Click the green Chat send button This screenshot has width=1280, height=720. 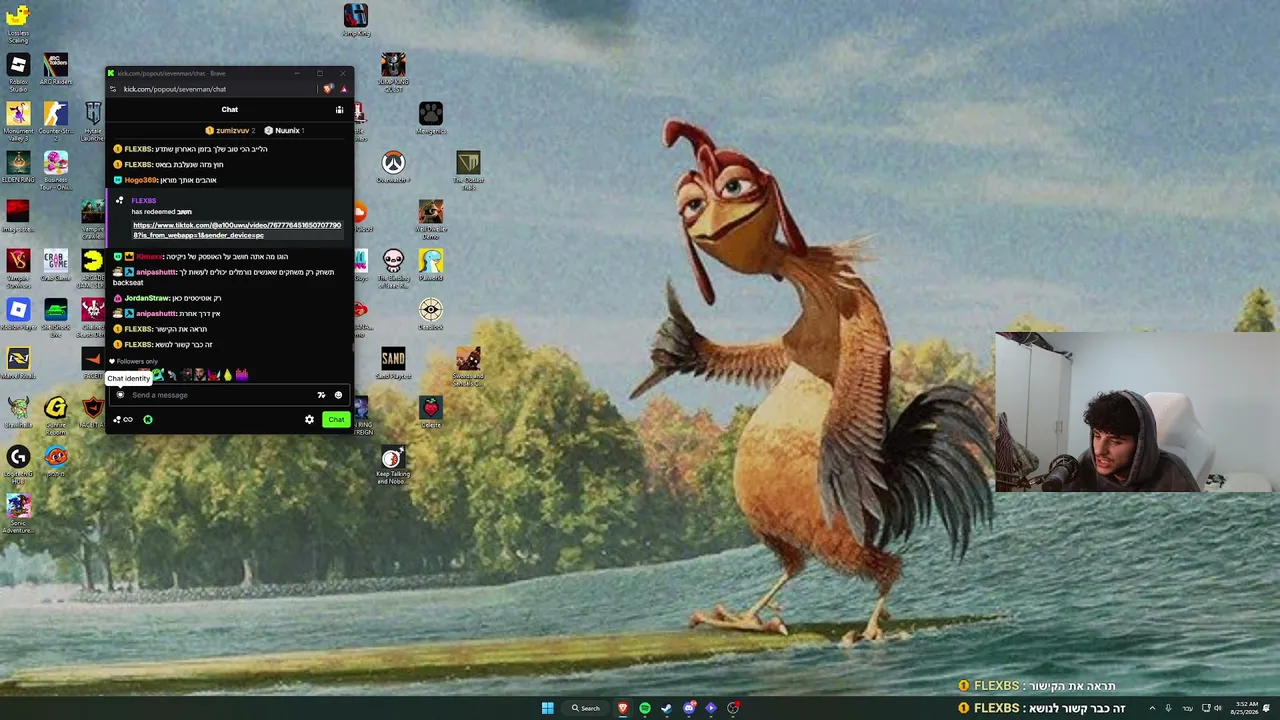336,420
